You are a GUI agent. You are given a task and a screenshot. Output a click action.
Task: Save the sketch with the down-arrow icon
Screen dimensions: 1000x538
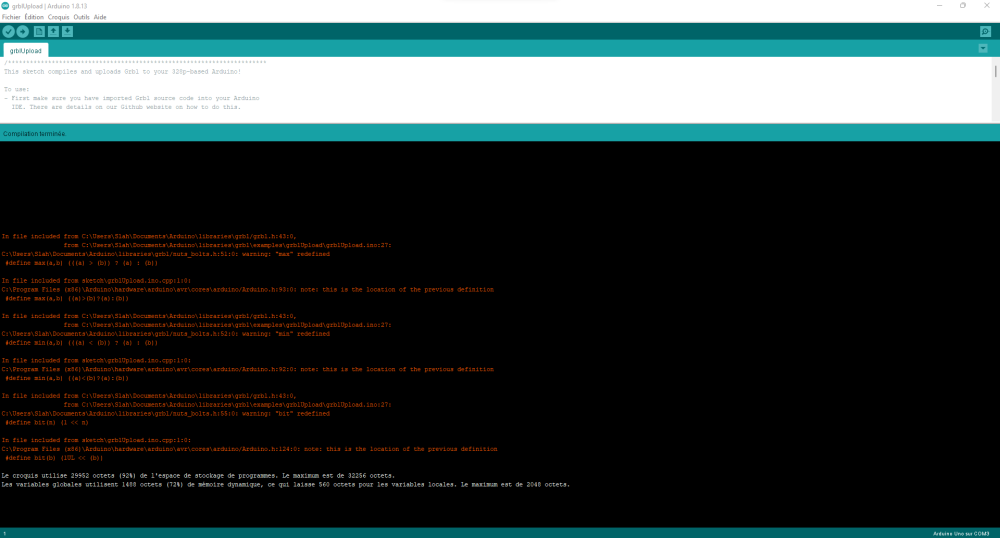pyautogui.click(x=67, y=31)
